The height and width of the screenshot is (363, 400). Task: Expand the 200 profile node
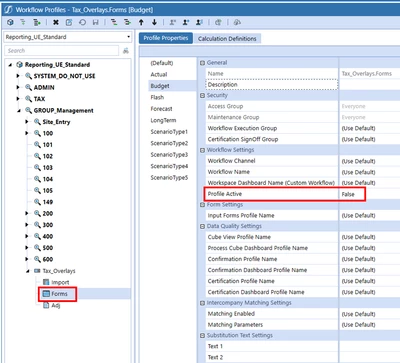(x=27, y=213)
